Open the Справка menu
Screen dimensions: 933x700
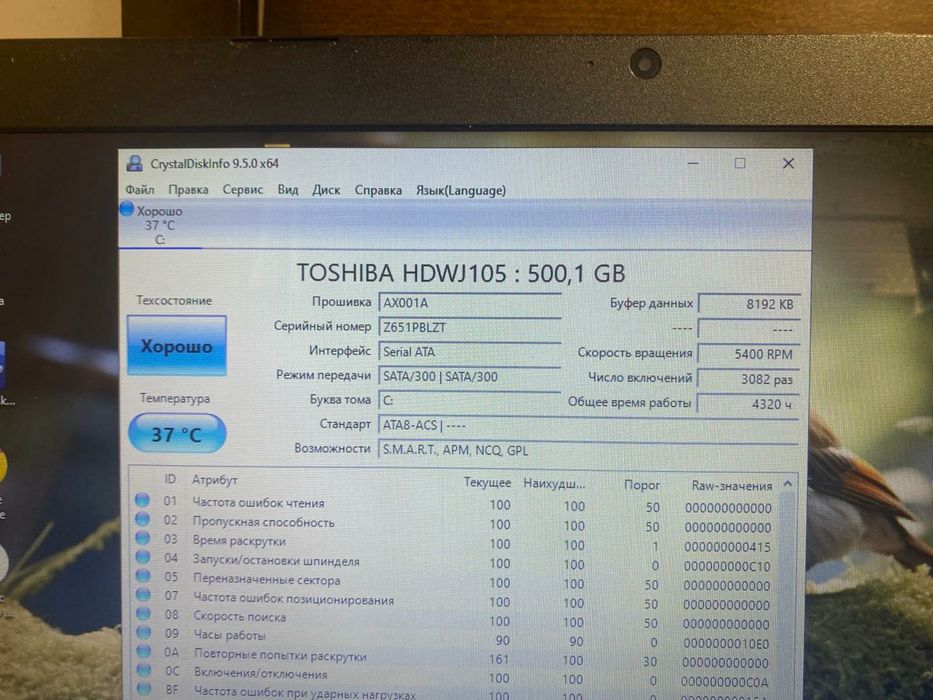(378, 190)
